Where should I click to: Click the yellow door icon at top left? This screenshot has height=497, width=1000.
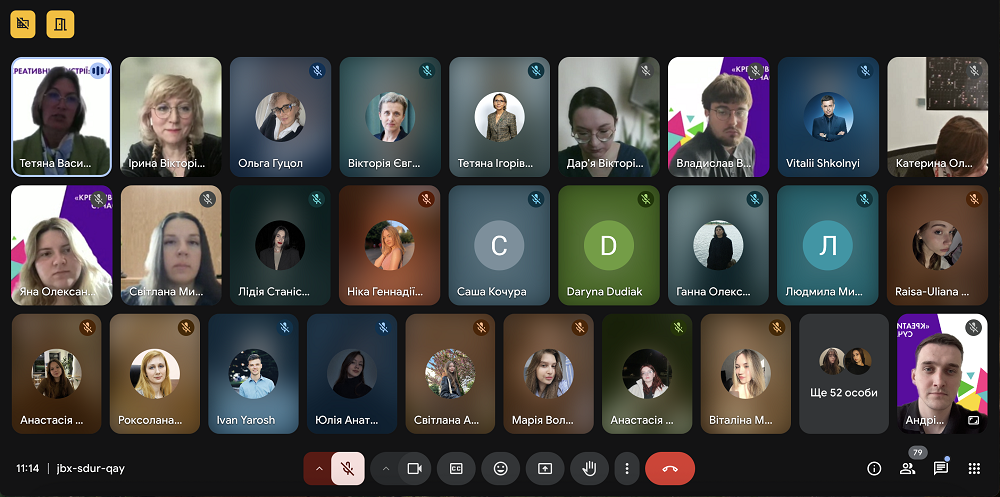point(60,22)
